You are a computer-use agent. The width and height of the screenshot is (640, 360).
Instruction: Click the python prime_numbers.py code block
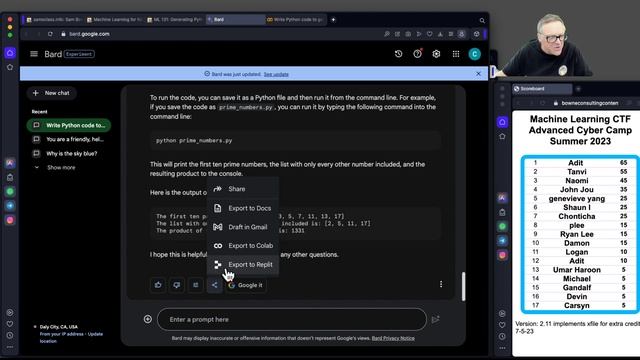[x=295, y=140]
